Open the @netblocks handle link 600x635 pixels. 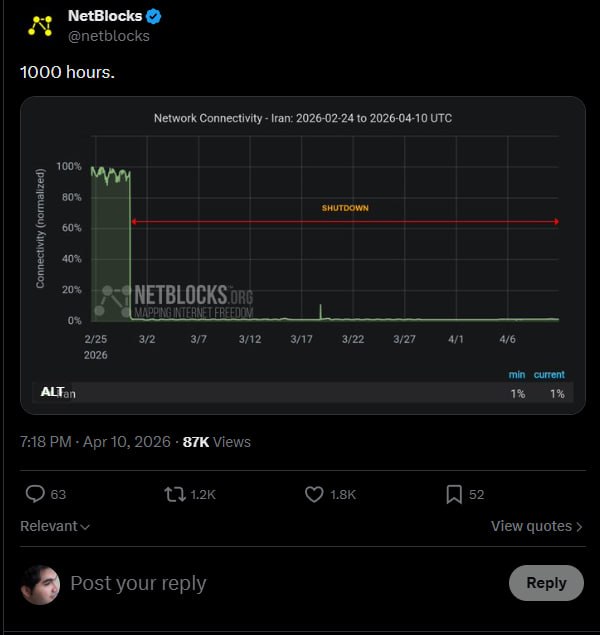pyautogui.click(x=108, y=36)
